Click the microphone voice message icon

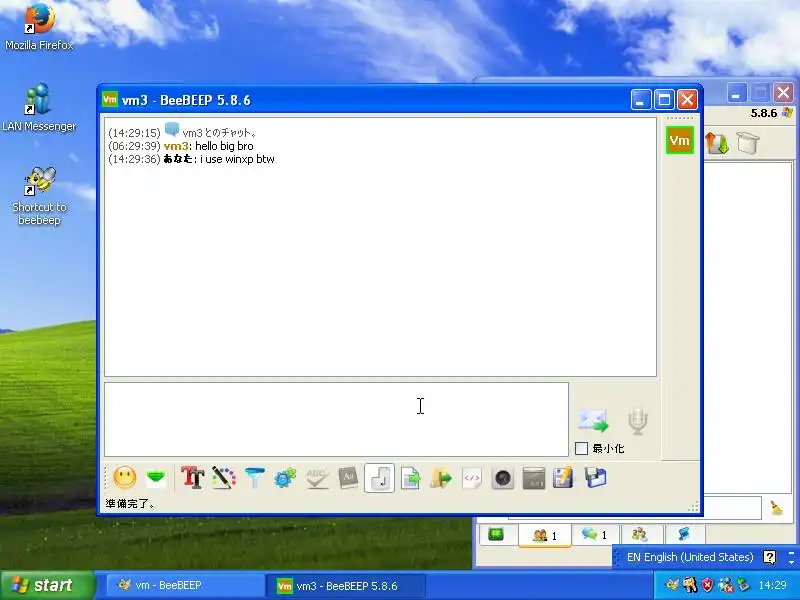638,421
